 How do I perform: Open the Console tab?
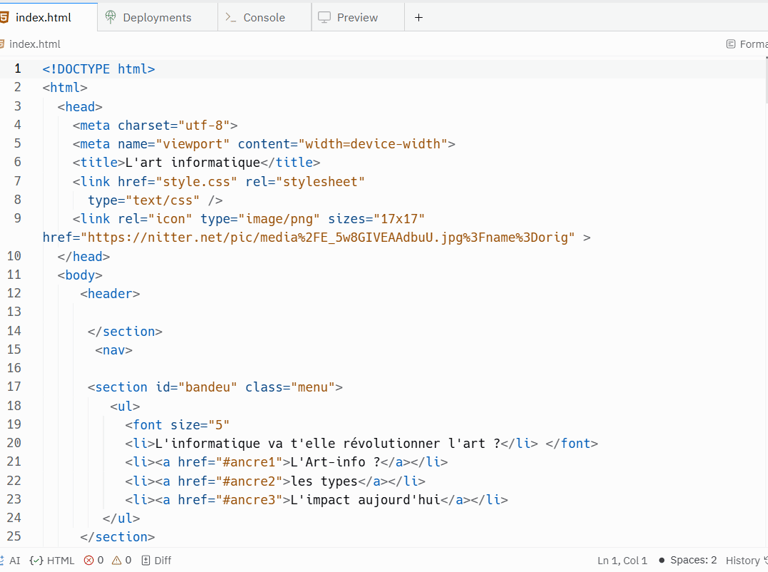[264, 17]
